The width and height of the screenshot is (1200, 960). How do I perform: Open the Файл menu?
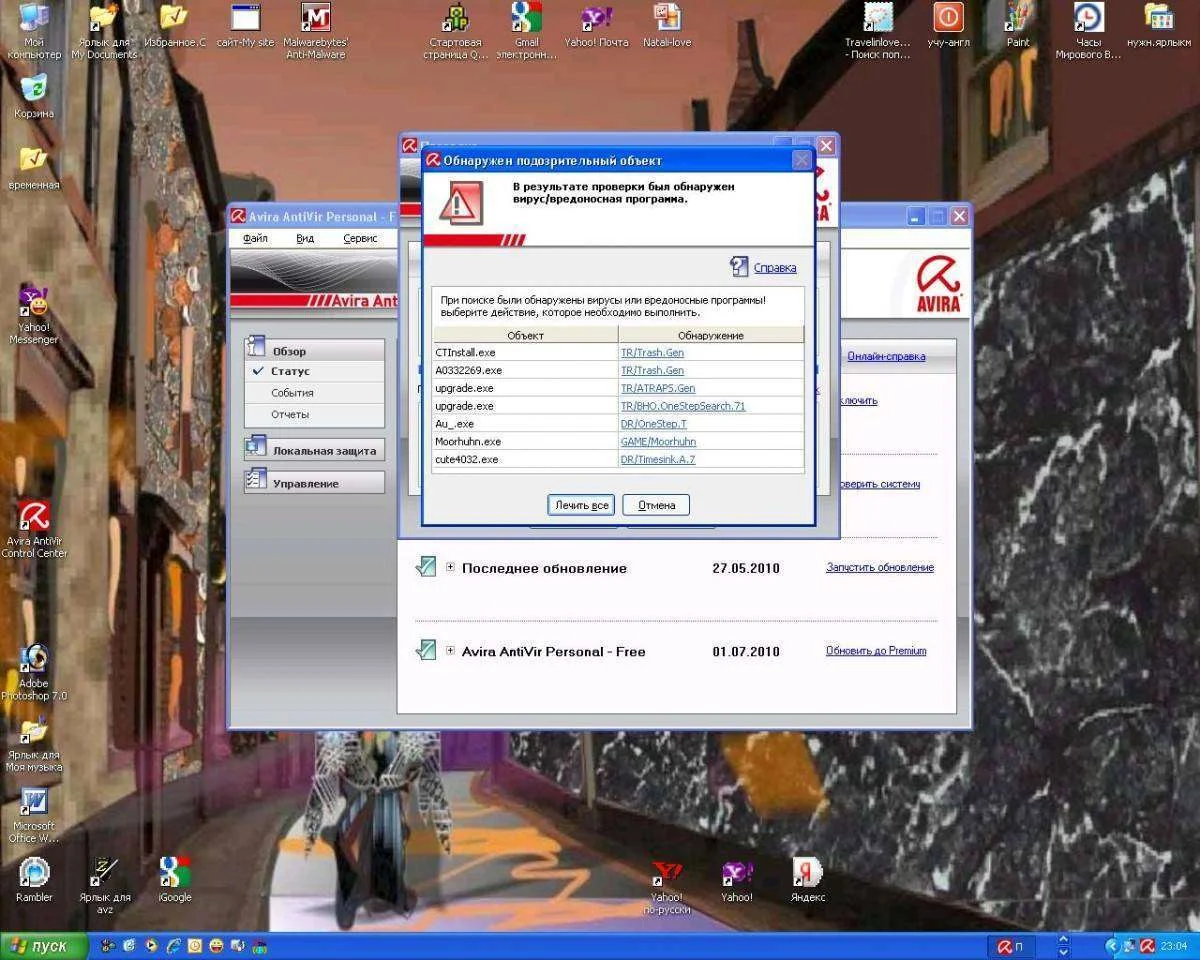point(255,239)
